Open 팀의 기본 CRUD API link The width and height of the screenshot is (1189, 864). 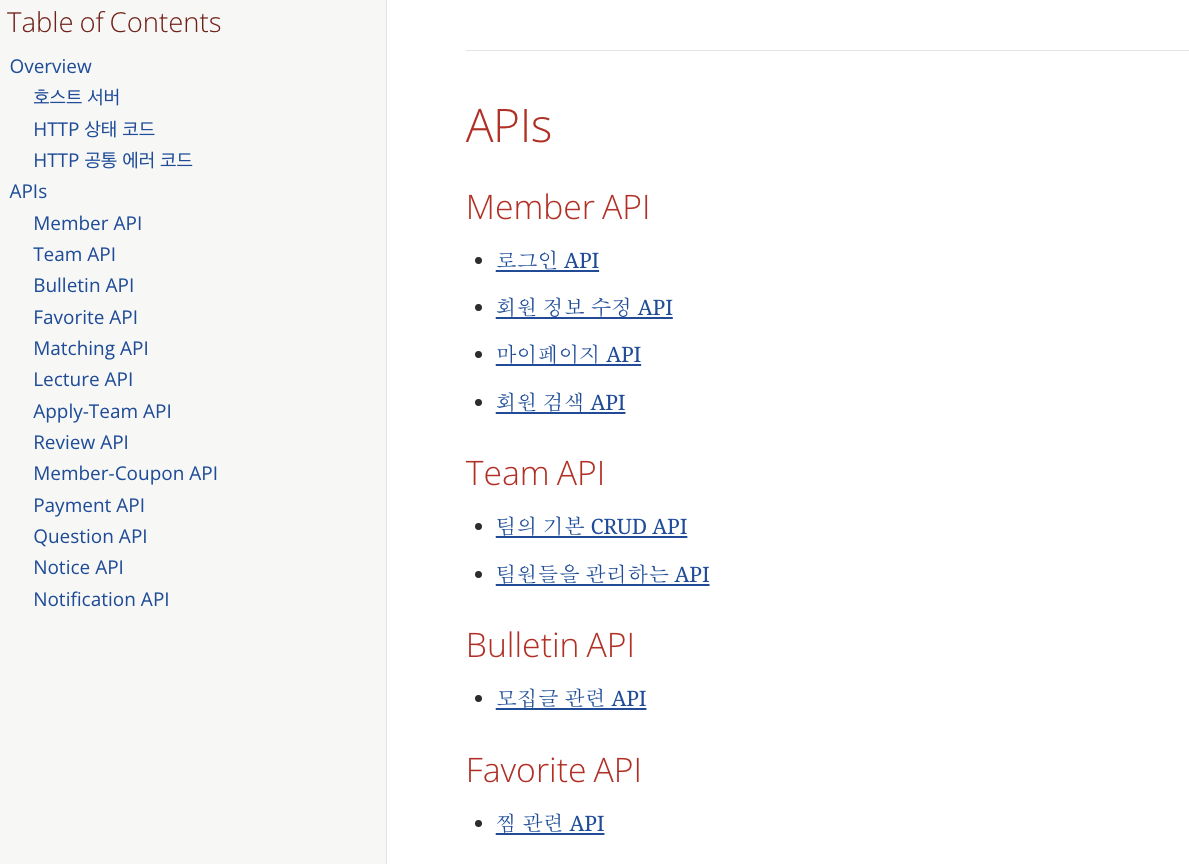pos(591,526)
